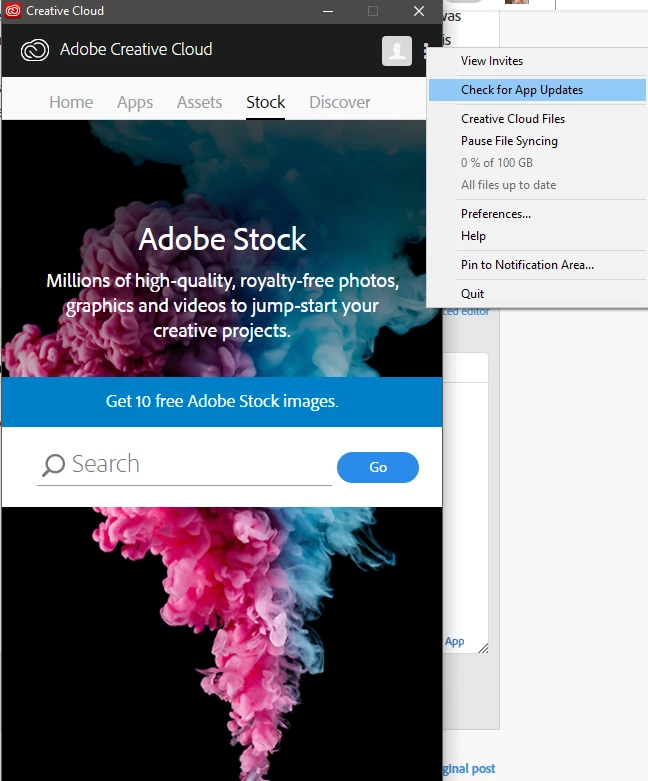Click the 0 % of 100 GB storage text
The image size is (648, 781).
(x=497, y=163)
